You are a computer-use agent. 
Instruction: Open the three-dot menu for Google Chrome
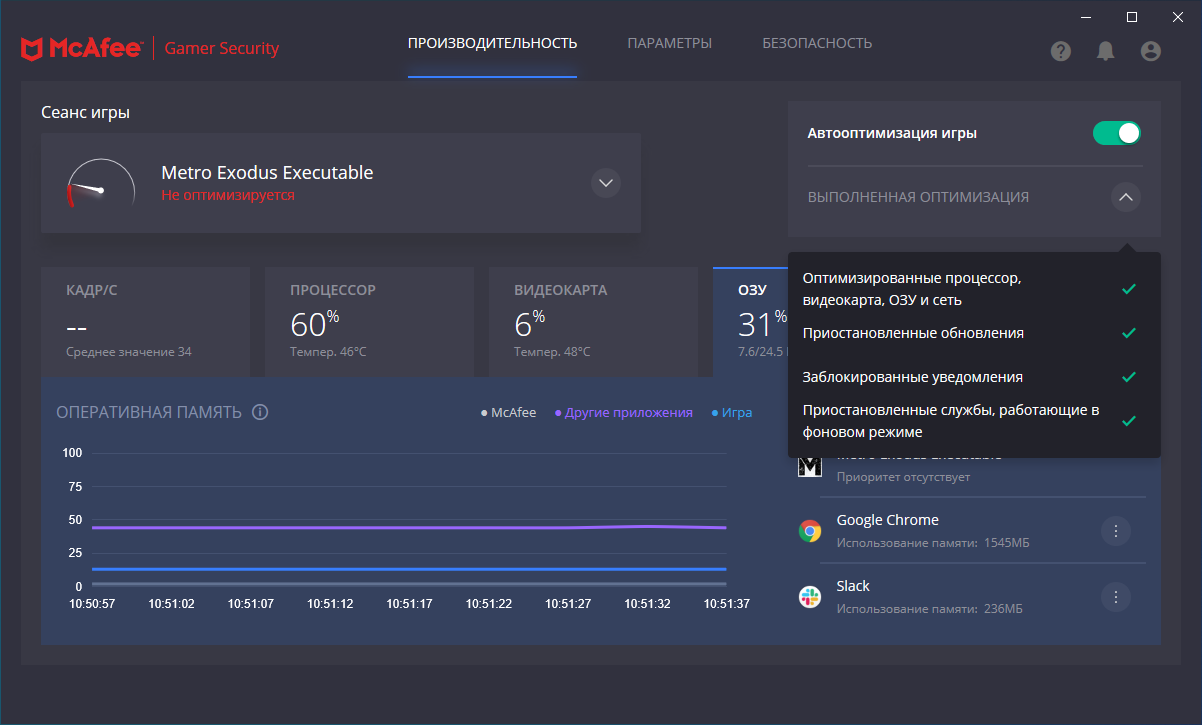point(1115,531)
